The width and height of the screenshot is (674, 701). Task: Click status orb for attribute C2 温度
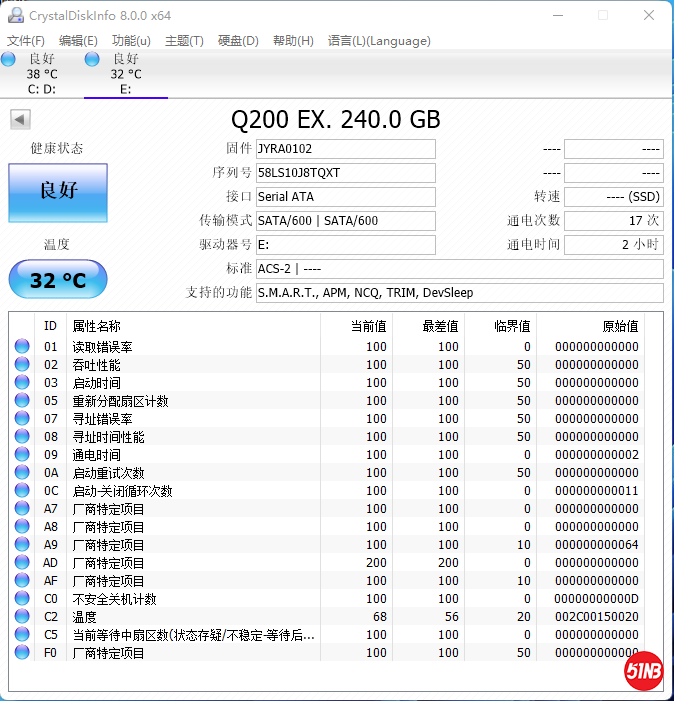click(22, 617)
